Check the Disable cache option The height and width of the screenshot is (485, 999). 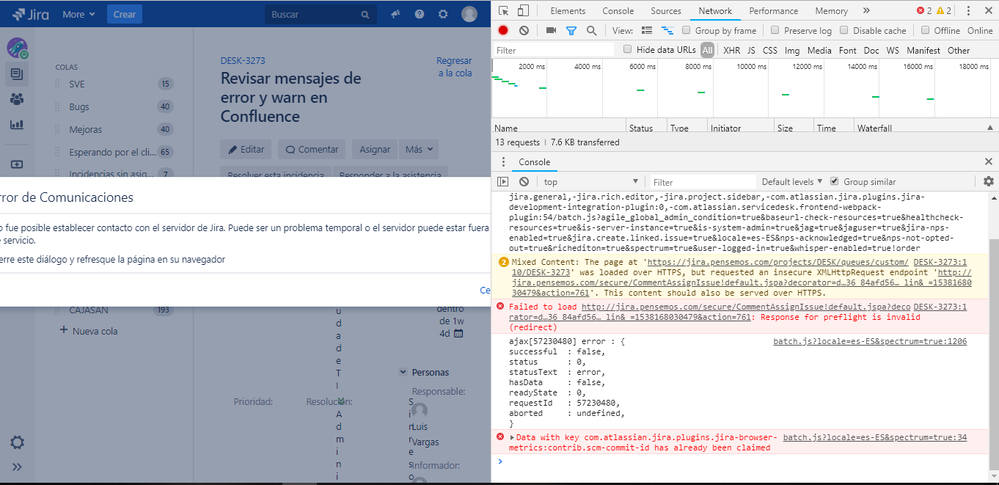[844, 30]
